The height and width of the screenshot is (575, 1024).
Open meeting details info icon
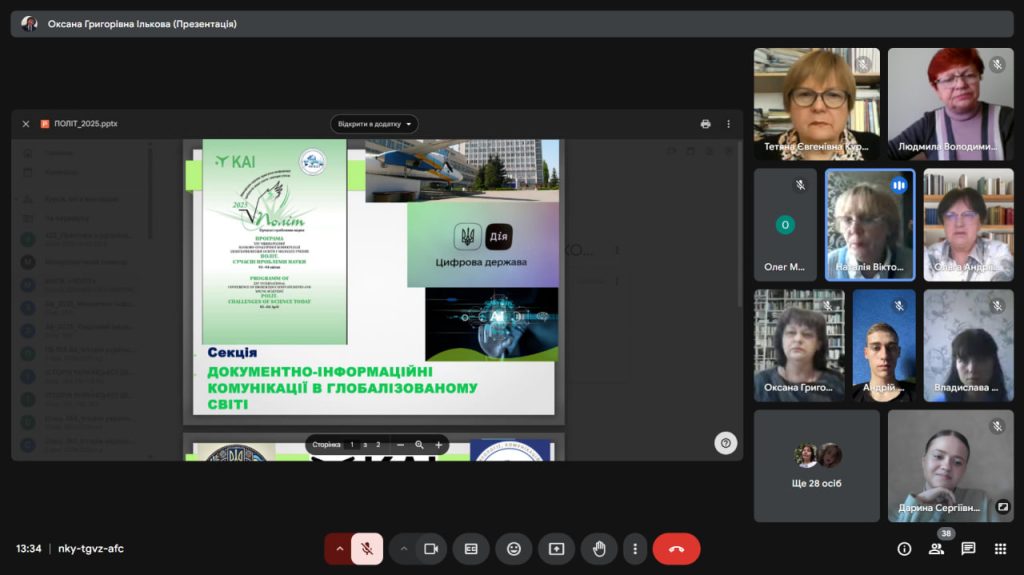[x=904, y=548]
